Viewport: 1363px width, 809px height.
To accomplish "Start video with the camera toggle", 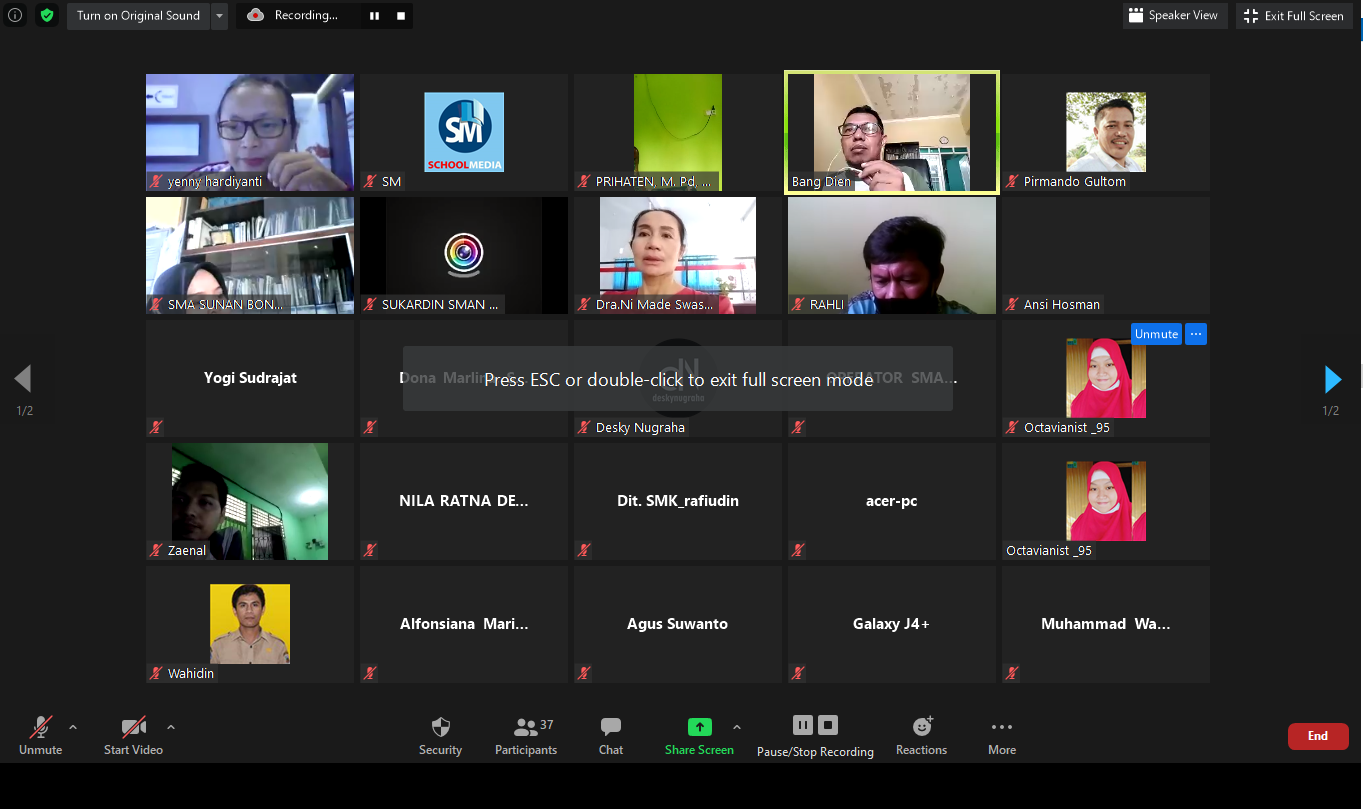I will pyautogui.click(x=133, y=727).
